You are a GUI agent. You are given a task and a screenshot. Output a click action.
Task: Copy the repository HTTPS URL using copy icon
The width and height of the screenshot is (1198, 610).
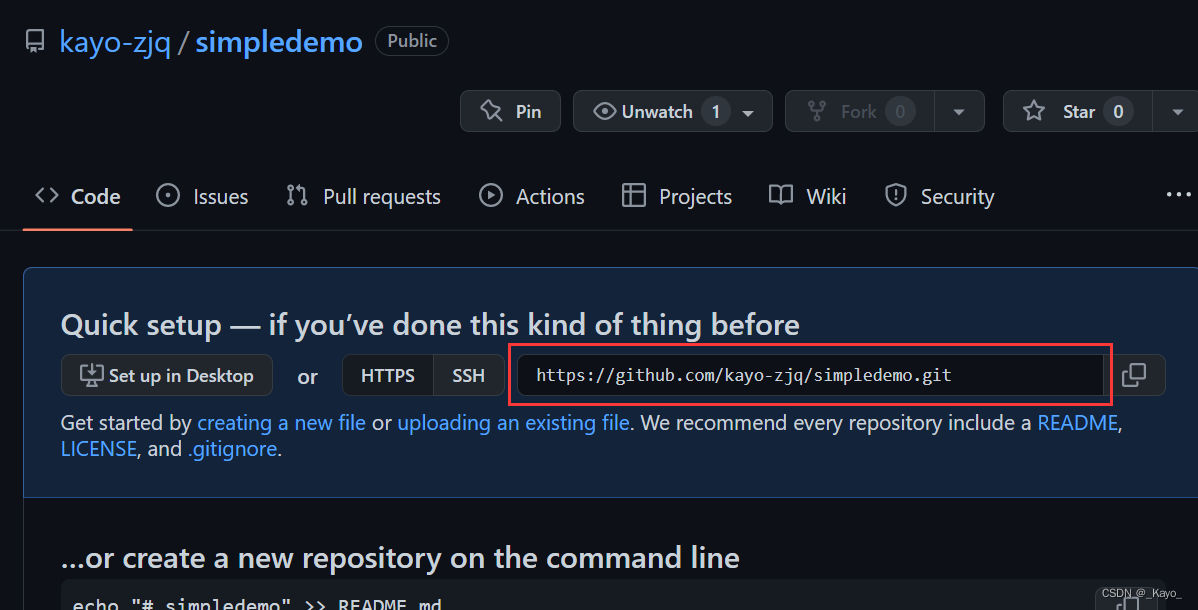tap(1137, 374)
